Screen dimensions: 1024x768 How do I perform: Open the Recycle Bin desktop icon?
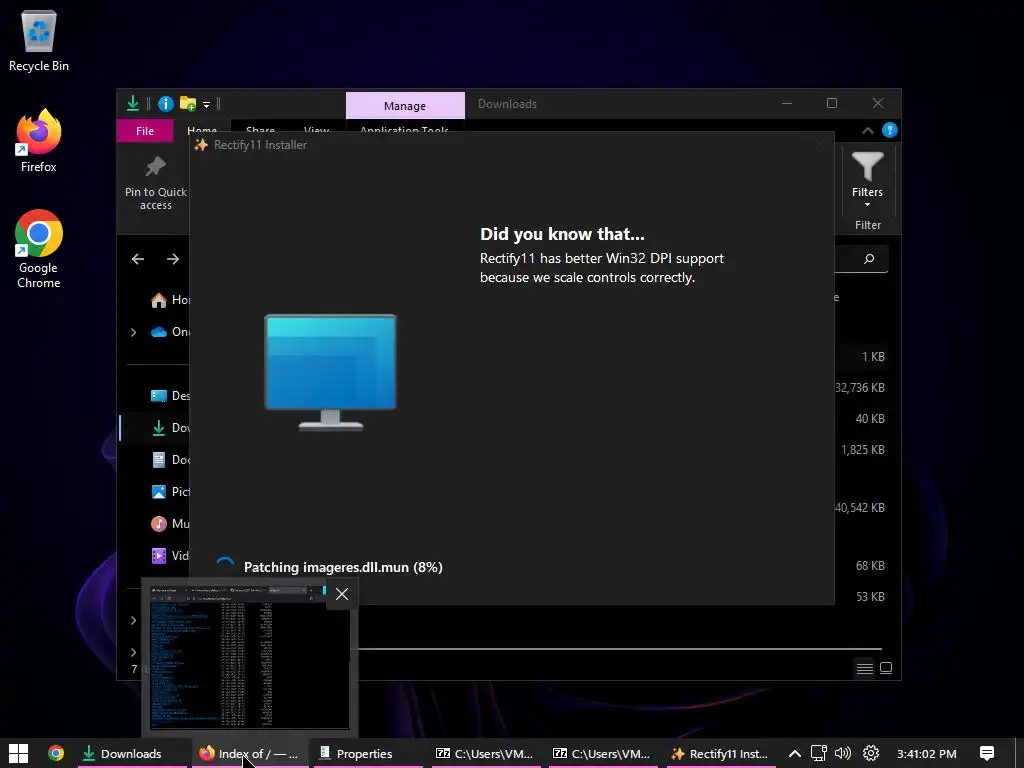[x=39, y=40]
